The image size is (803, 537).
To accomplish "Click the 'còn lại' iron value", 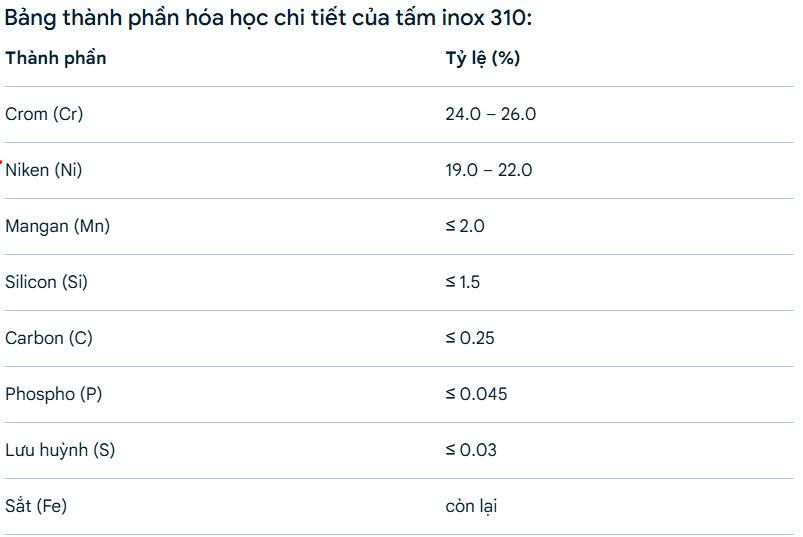I will click(x=471, y=506).
